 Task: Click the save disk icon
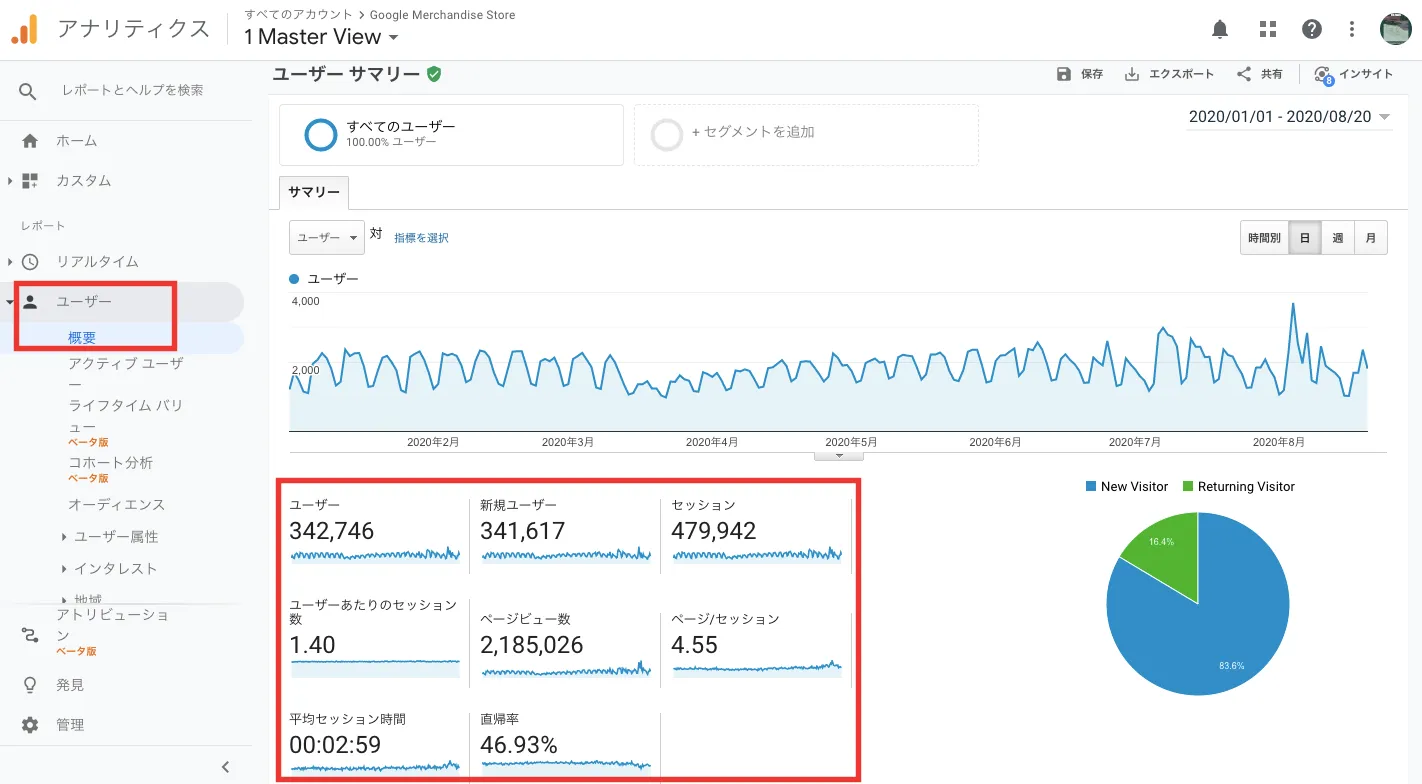tap(1064, 74)
